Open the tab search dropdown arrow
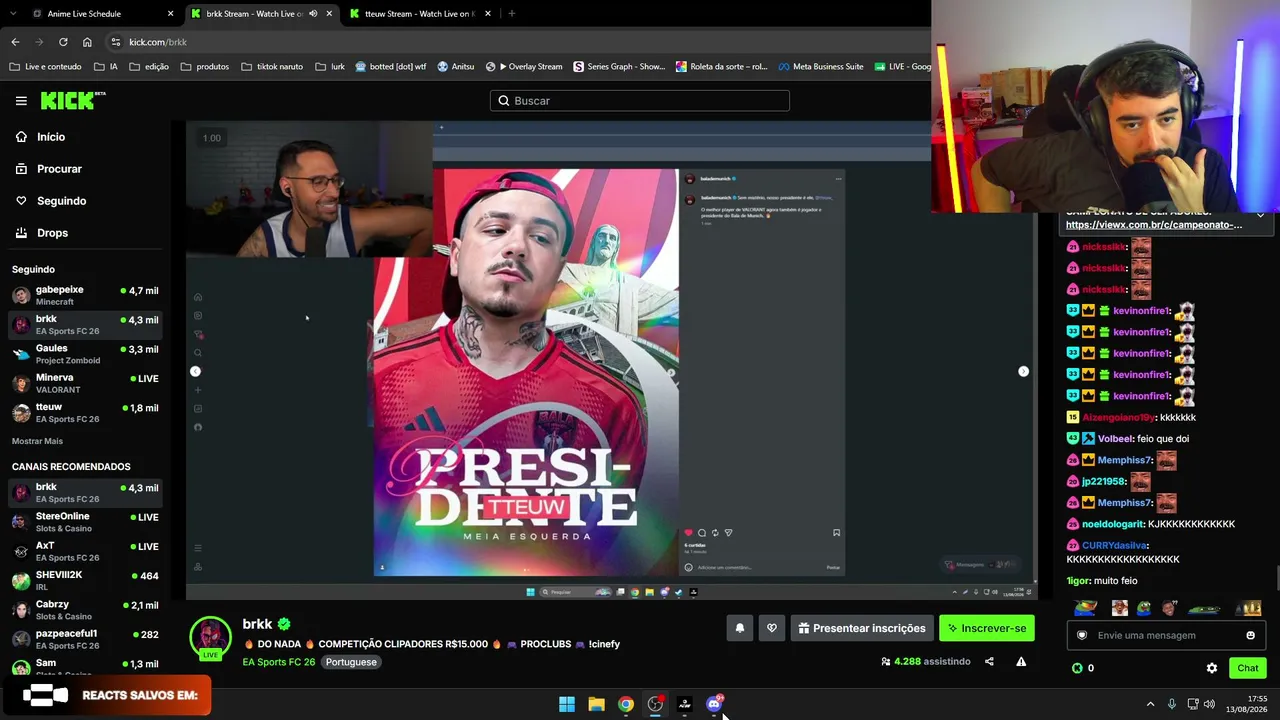The image size is (1280, 720). tap(15, 14)
